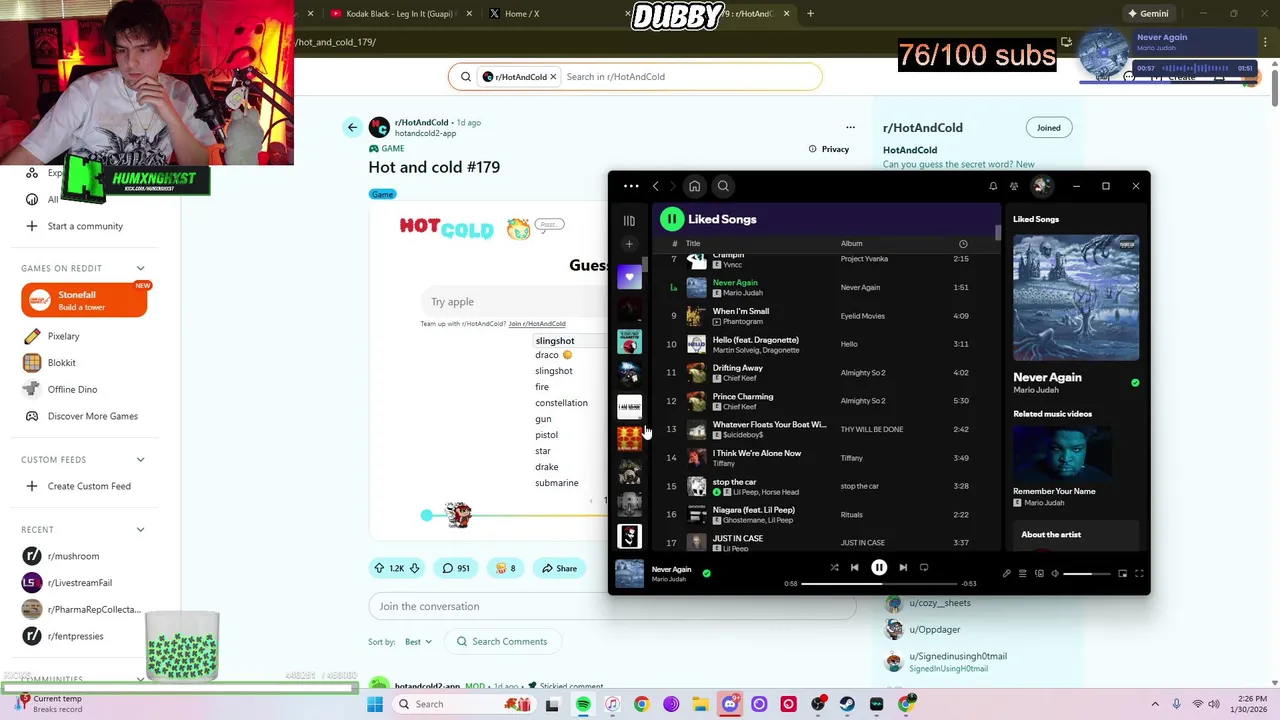Enter Spotify full screen mode
The image size is (1280, 720).
tap(1139, 574)
